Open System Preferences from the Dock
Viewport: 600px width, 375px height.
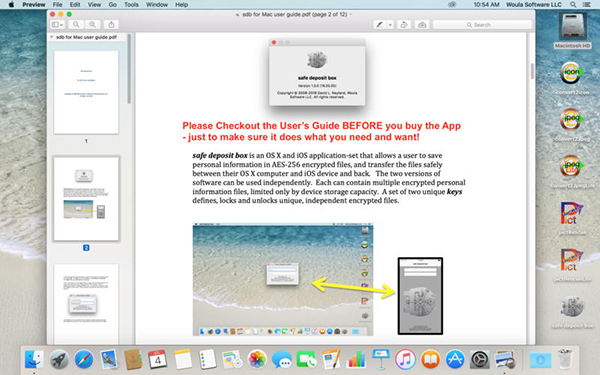[x=479, y=359]
